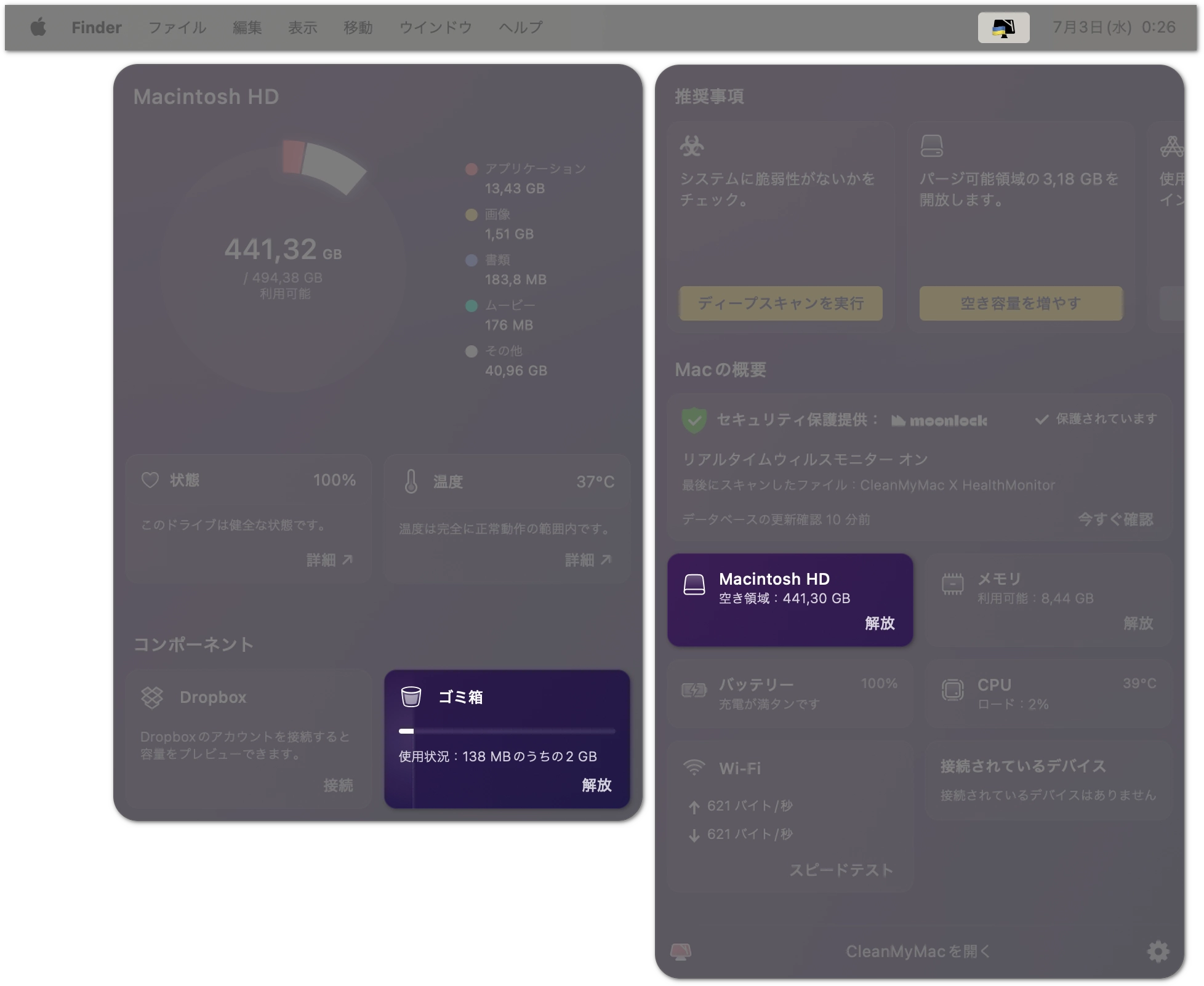Open 詳細 link on the 温度 card
The height and width of the screenshot is (986, 1204).
pyautogui.click(x=588, y=560)
